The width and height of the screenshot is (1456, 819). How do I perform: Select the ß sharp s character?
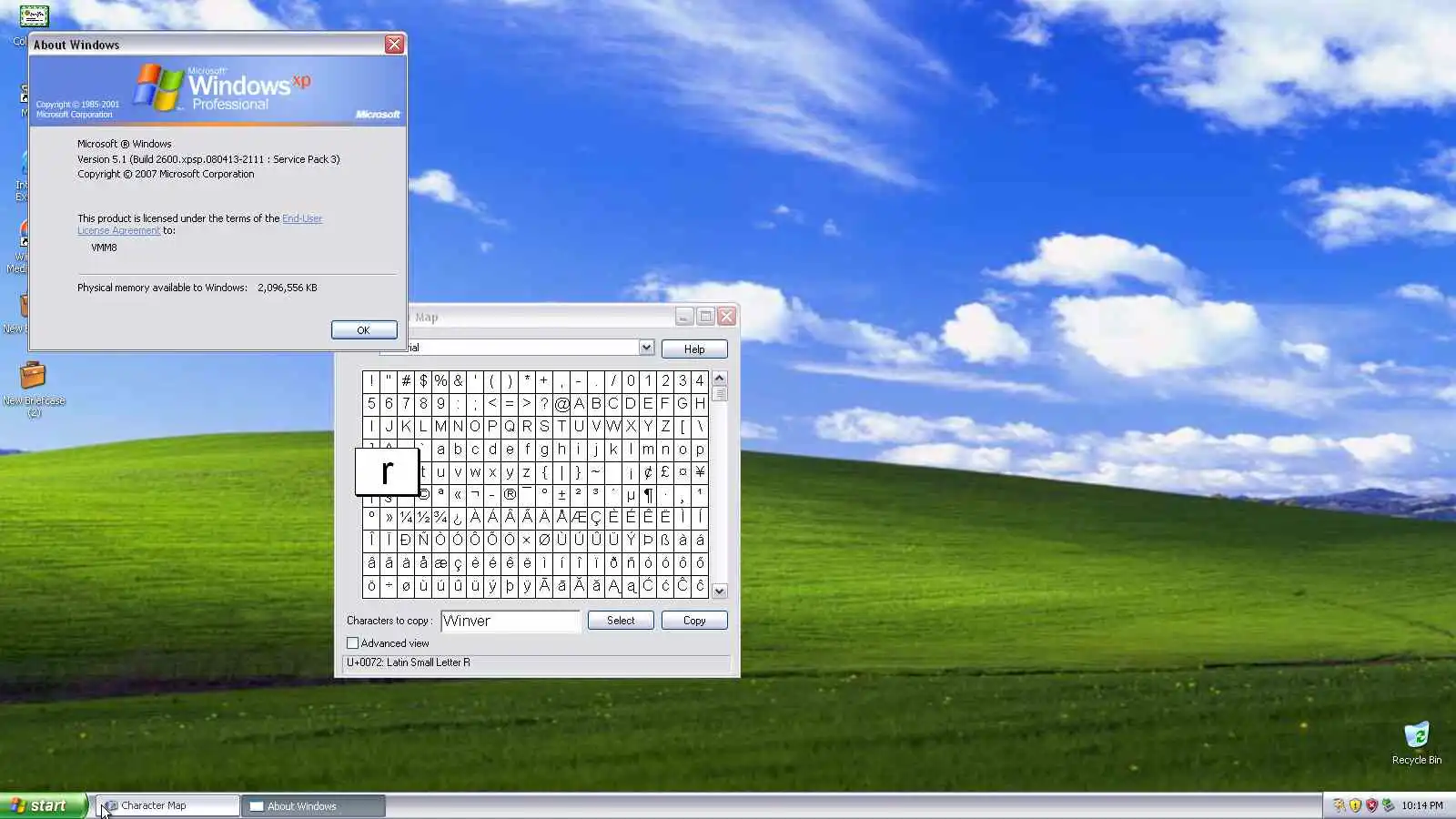coord(665,540)
